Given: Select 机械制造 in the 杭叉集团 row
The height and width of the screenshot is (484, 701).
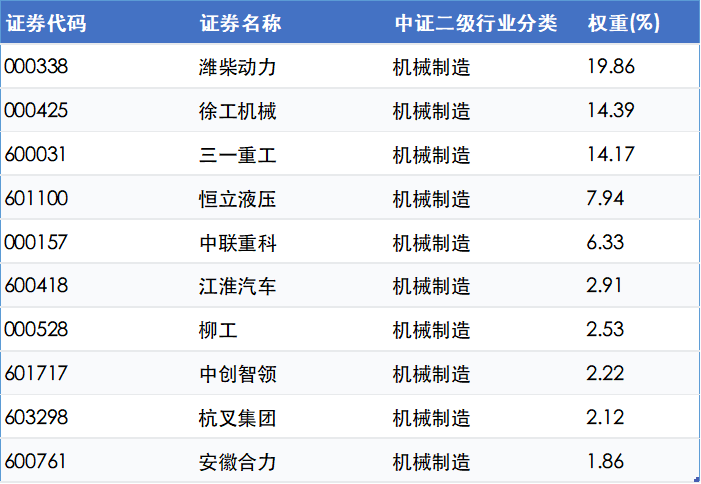Looking at the screenshot, I should [x=431, y=418].
